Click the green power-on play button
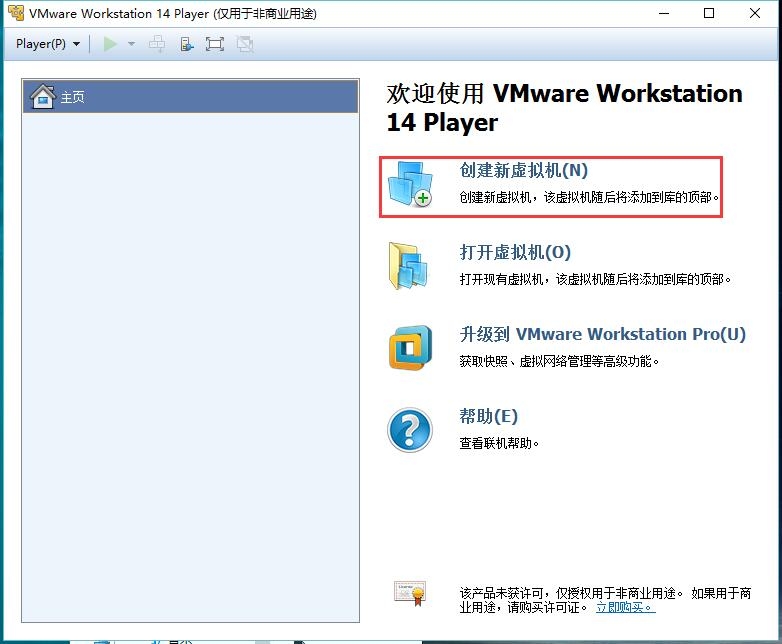782x644 pixels. [110, 44]
